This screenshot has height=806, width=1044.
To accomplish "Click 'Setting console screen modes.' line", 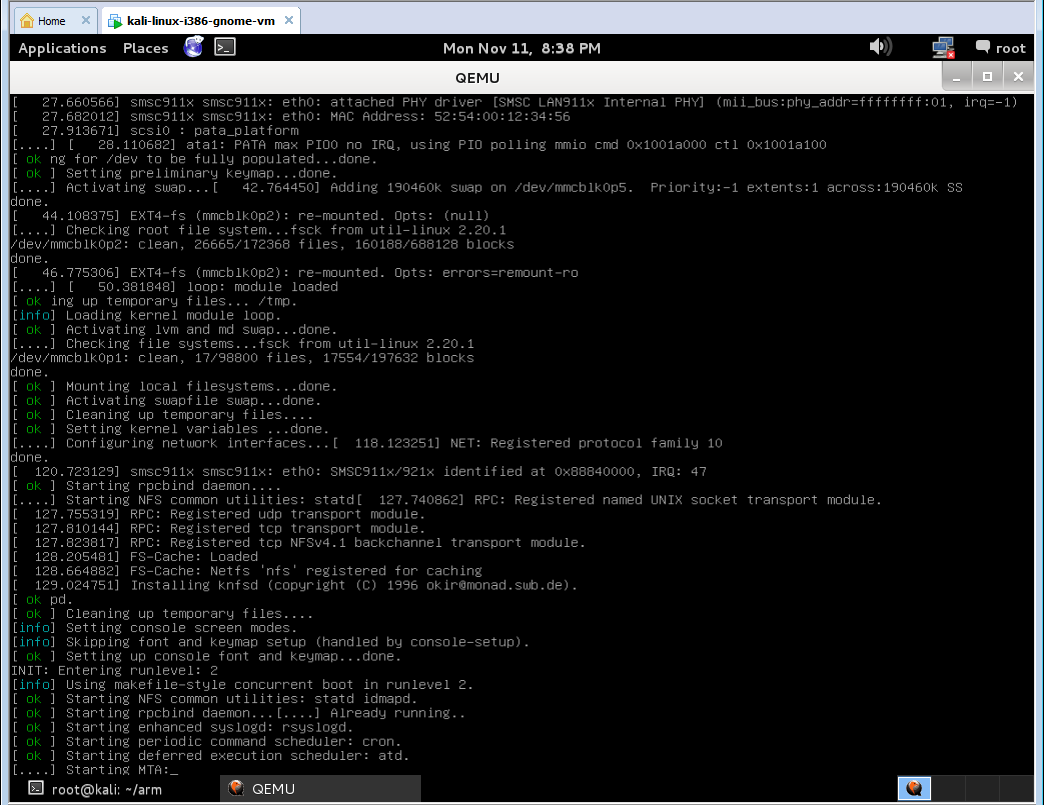I will point(154,628).
